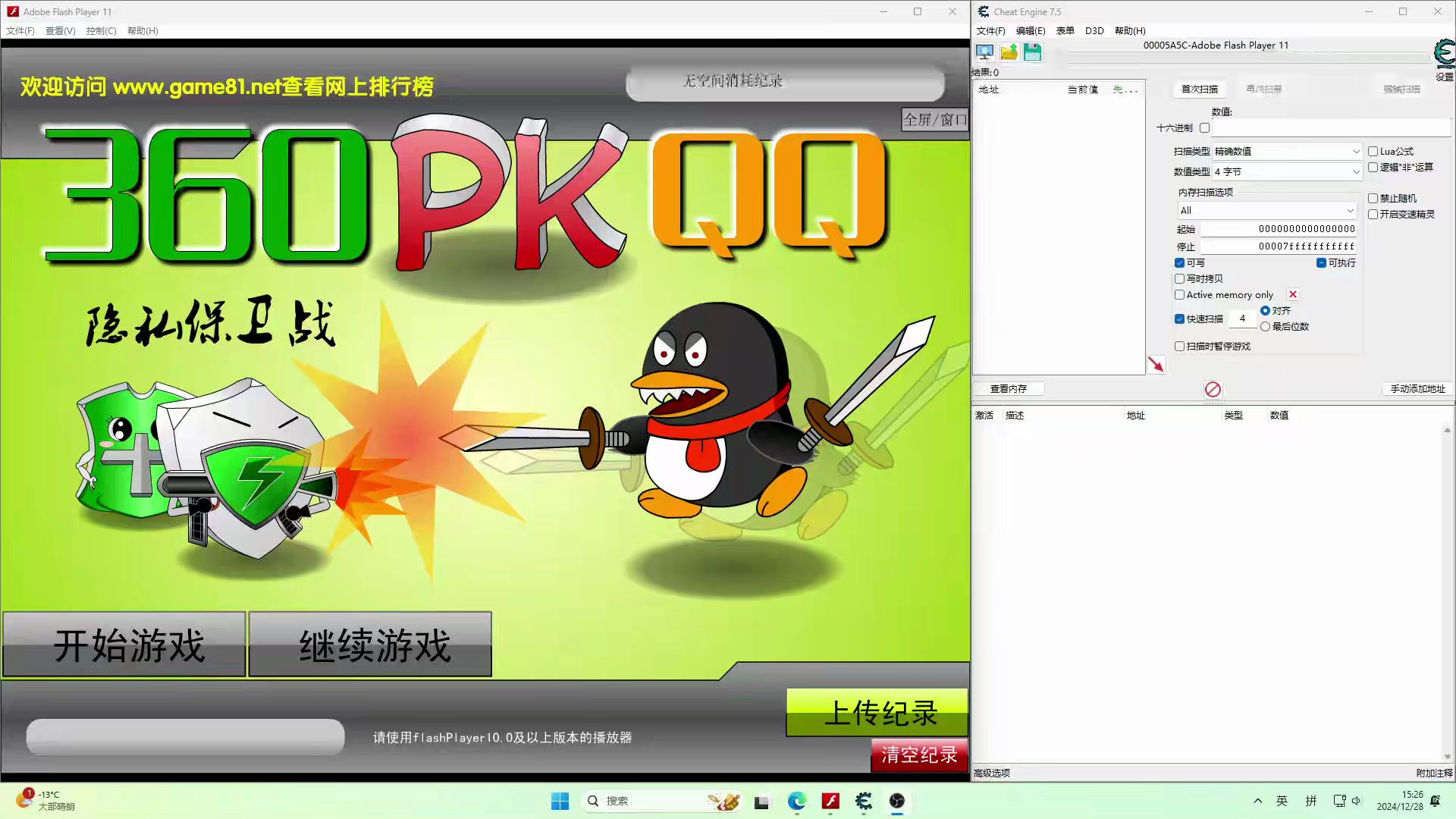The height and width of the screenshot is (819, 1456).
Task: Click the green save floppy icon
Action: (1032, 52)
